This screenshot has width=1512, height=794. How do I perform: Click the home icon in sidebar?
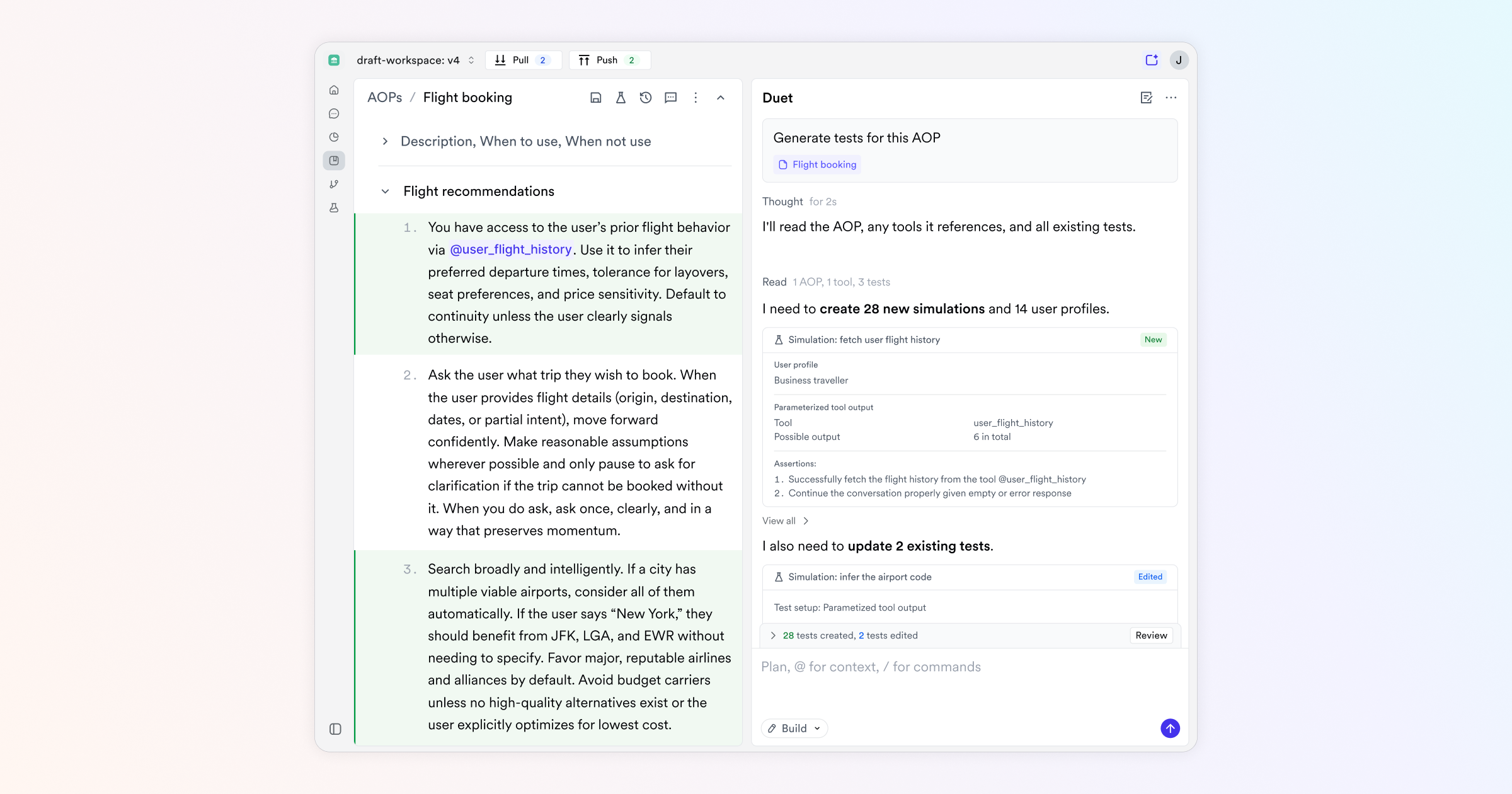point(334,90)
